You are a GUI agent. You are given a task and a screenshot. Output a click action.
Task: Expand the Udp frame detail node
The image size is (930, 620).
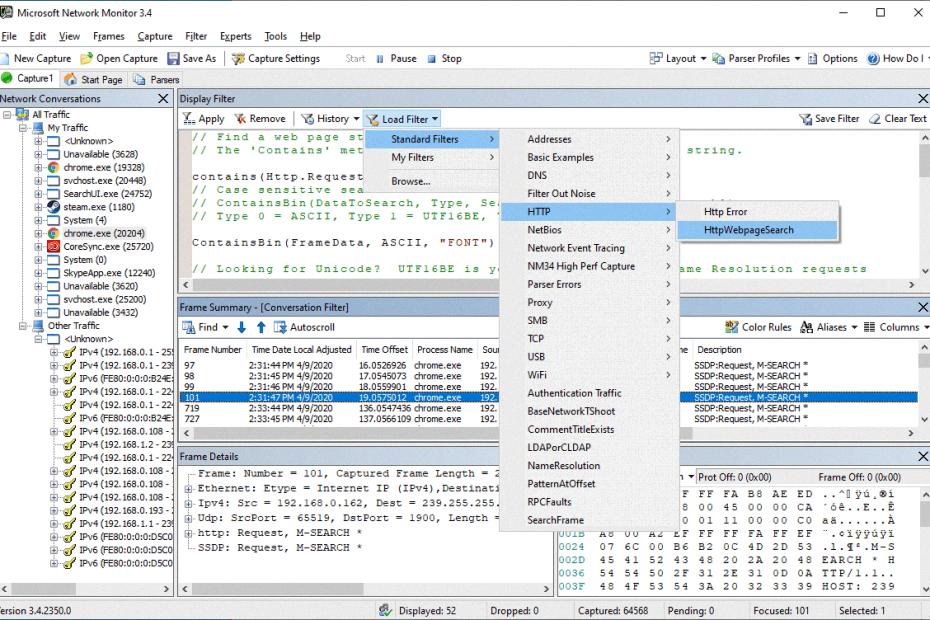(x=189, y=519)
